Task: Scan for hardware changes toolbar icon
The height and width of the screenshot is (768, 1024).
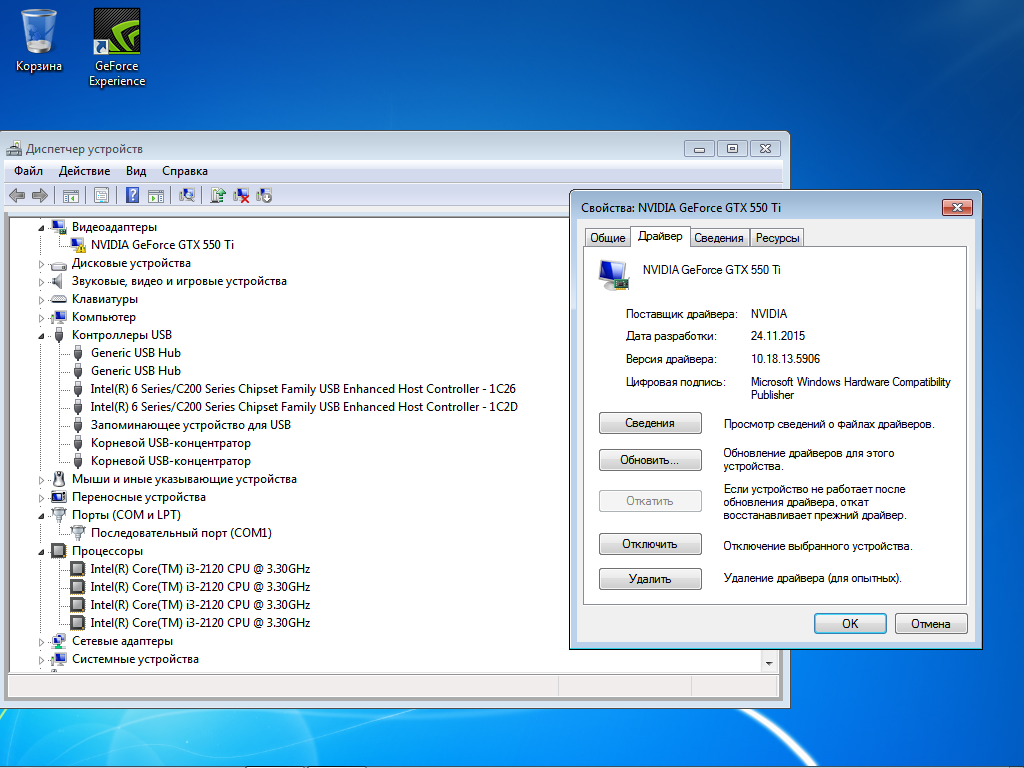Action: 187,195
